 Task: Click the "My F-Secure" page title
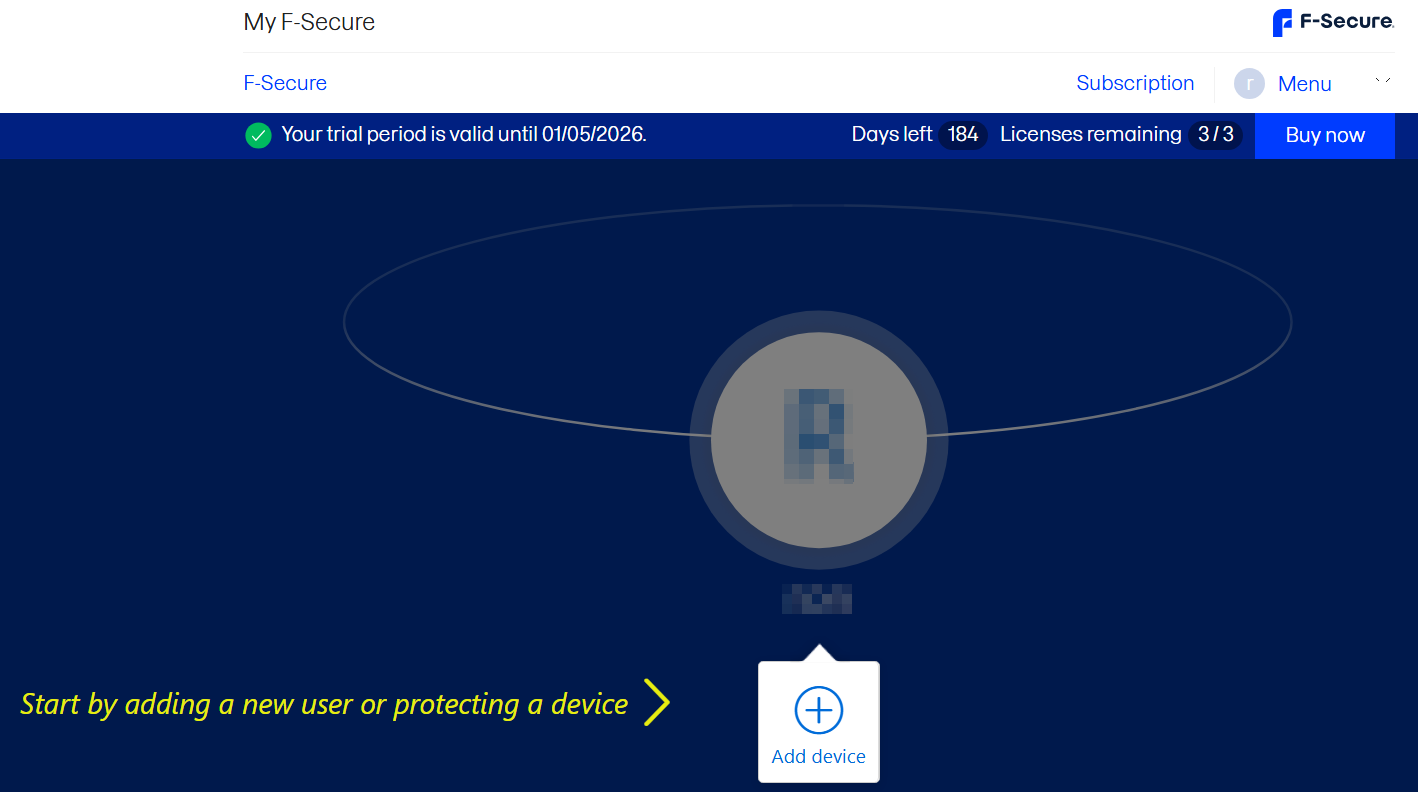click(x=309, y=22)
